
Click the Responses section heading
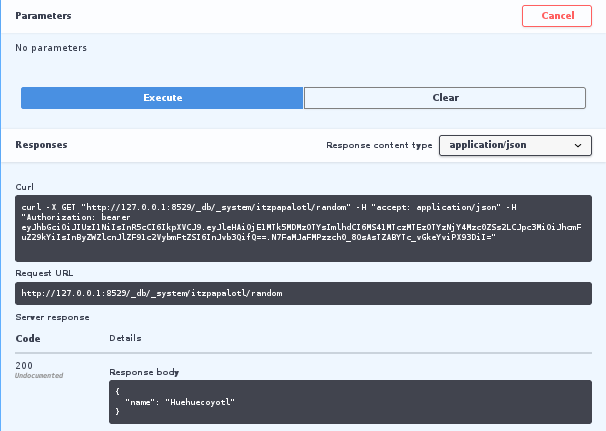pos(41,145)
